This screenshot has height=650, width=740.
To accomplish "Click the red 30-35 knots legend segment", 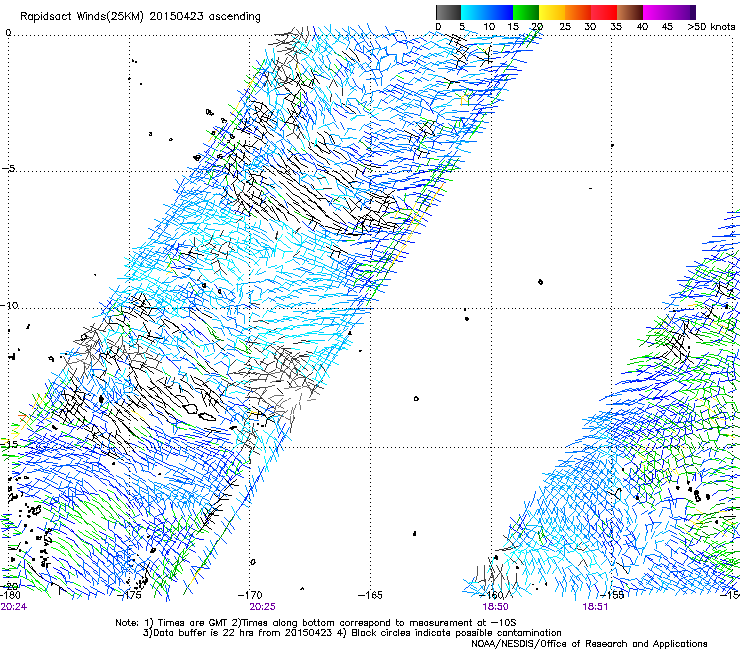I will (x=604, y=12).
